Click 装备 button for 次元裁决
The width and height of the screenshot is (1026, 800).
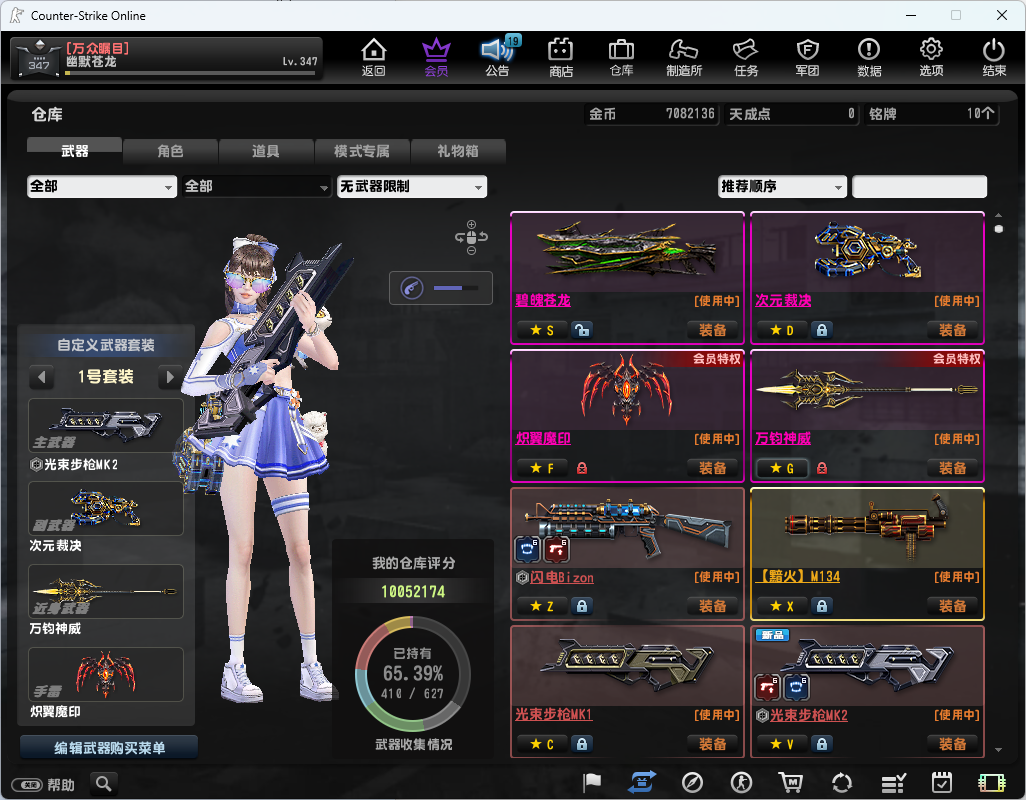(953, 330)
